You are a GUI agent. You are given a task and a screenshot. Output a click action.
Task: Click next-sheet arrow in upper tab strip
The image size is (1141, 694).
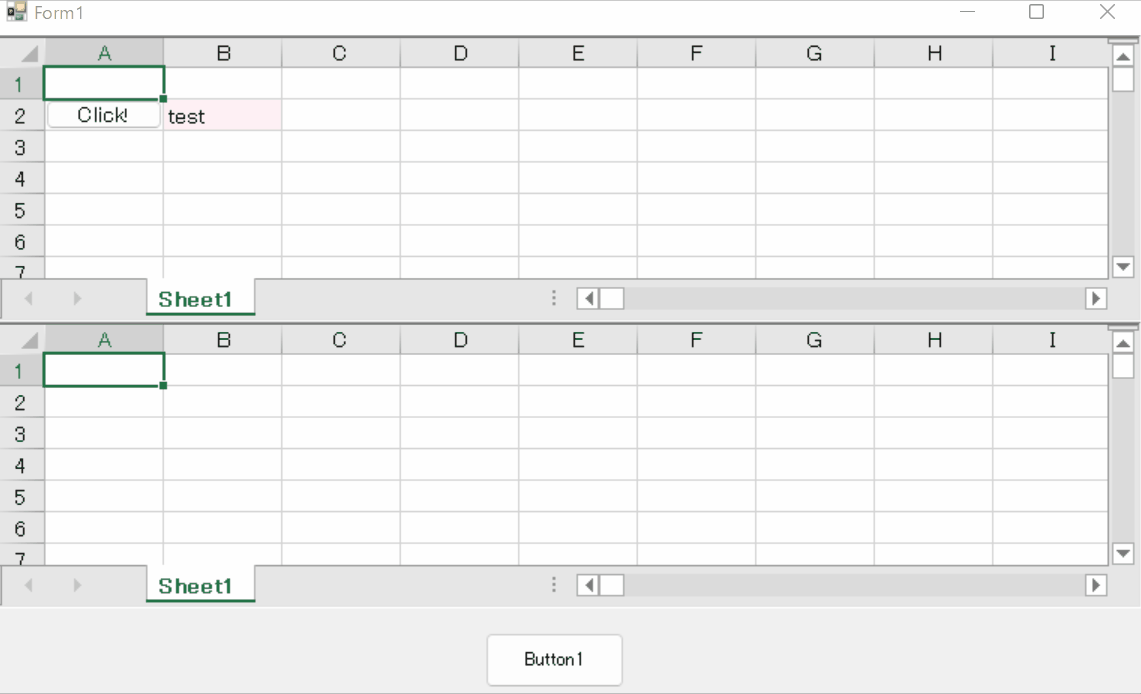click(x=77, y=298)
